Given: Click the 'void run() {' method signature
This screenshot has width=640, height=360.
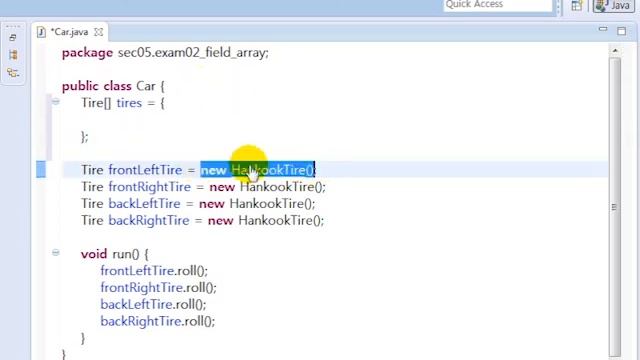Looking at the screenshot, I should click(x=115, y=254).
